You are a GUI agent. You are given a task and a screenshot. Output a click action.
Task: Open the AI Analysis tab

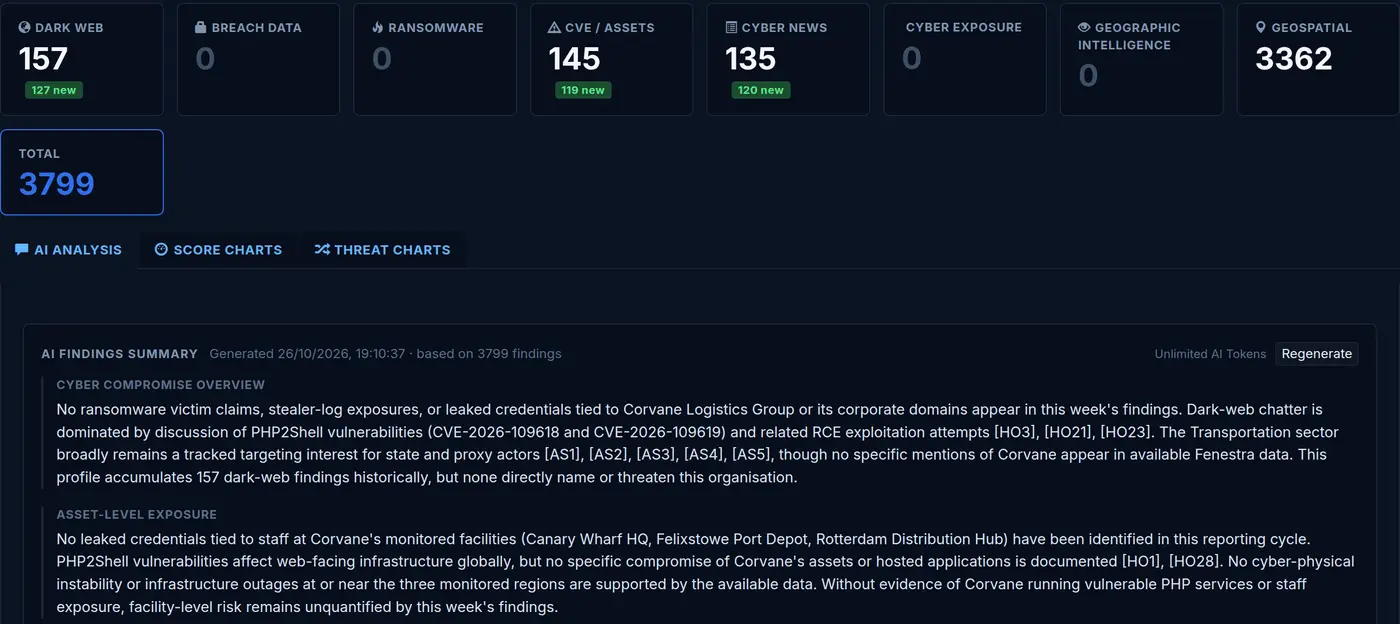click(x=69, y=250)
